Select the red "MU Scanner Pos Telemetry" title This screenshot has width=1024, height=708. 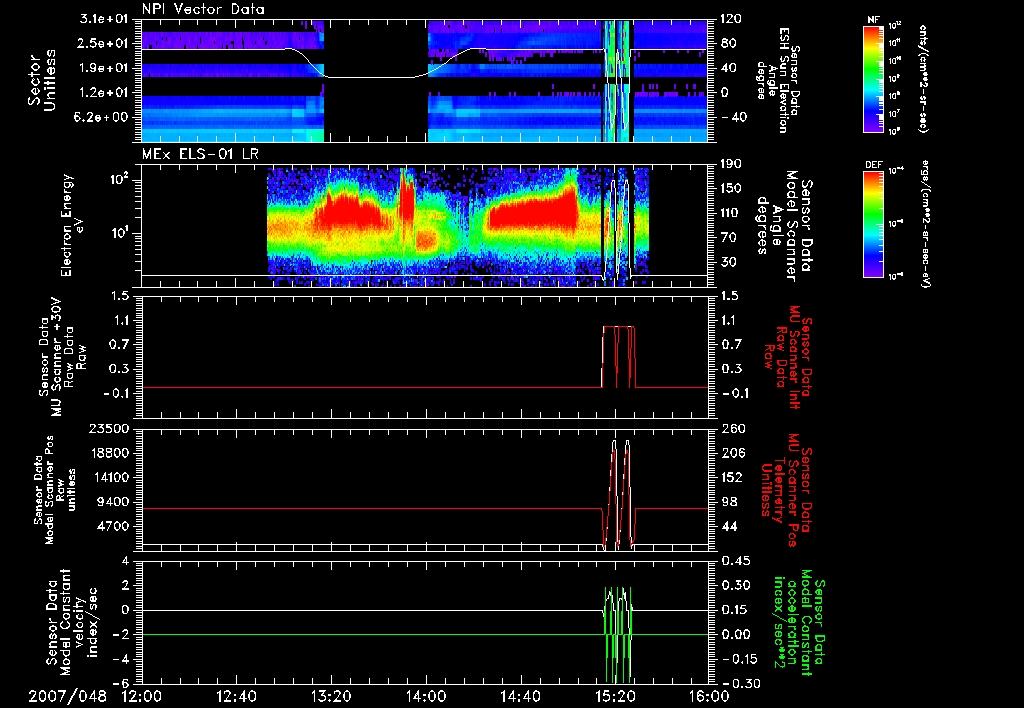[x=786, y=490]
